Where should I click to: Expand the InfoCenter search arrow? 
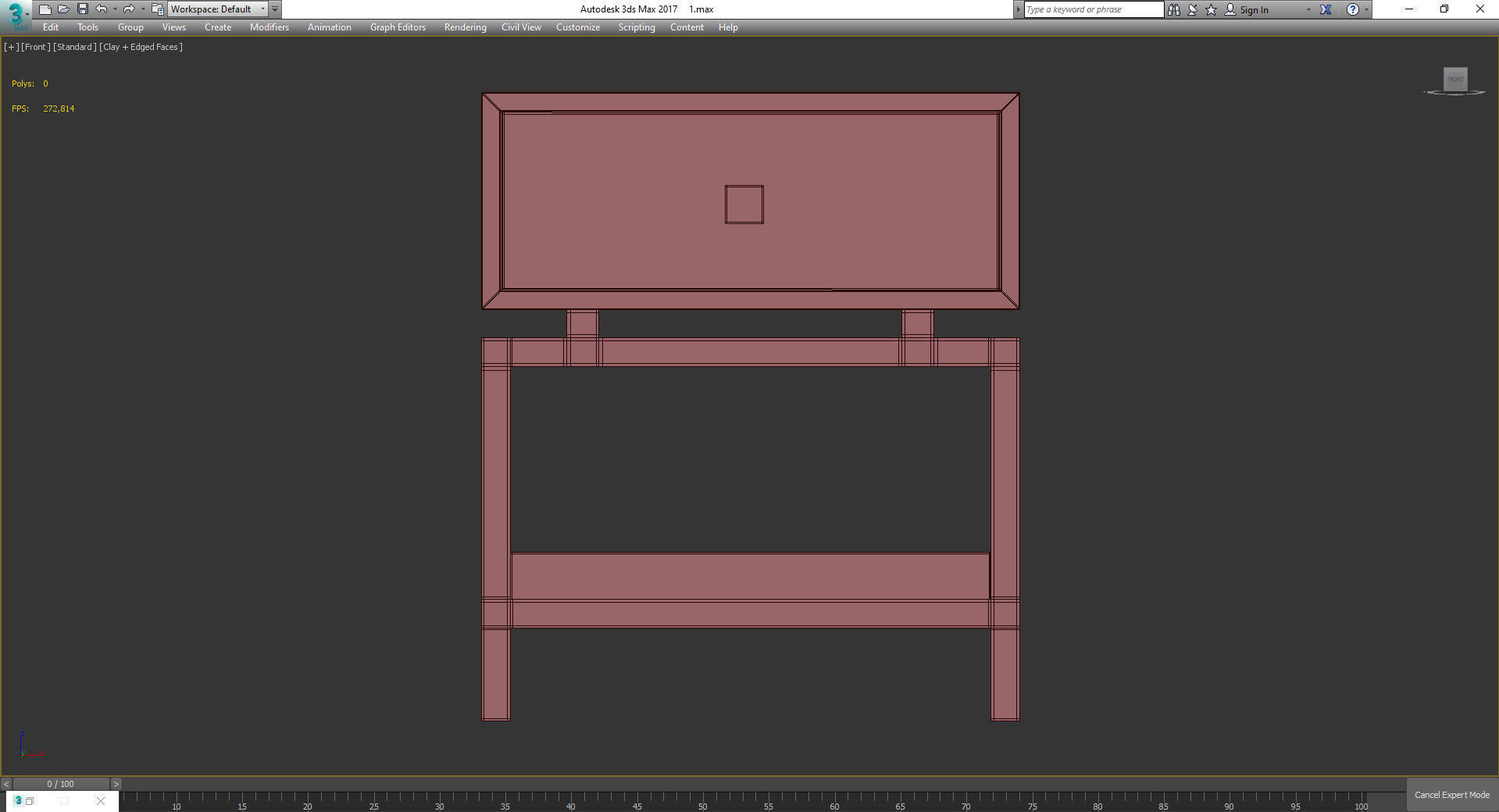(x=1018, y=9)
